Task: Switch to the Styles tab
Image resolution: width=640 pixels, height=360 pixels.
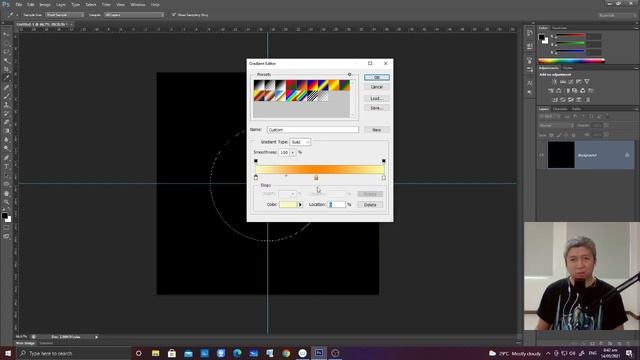Action: click(567, 68)
